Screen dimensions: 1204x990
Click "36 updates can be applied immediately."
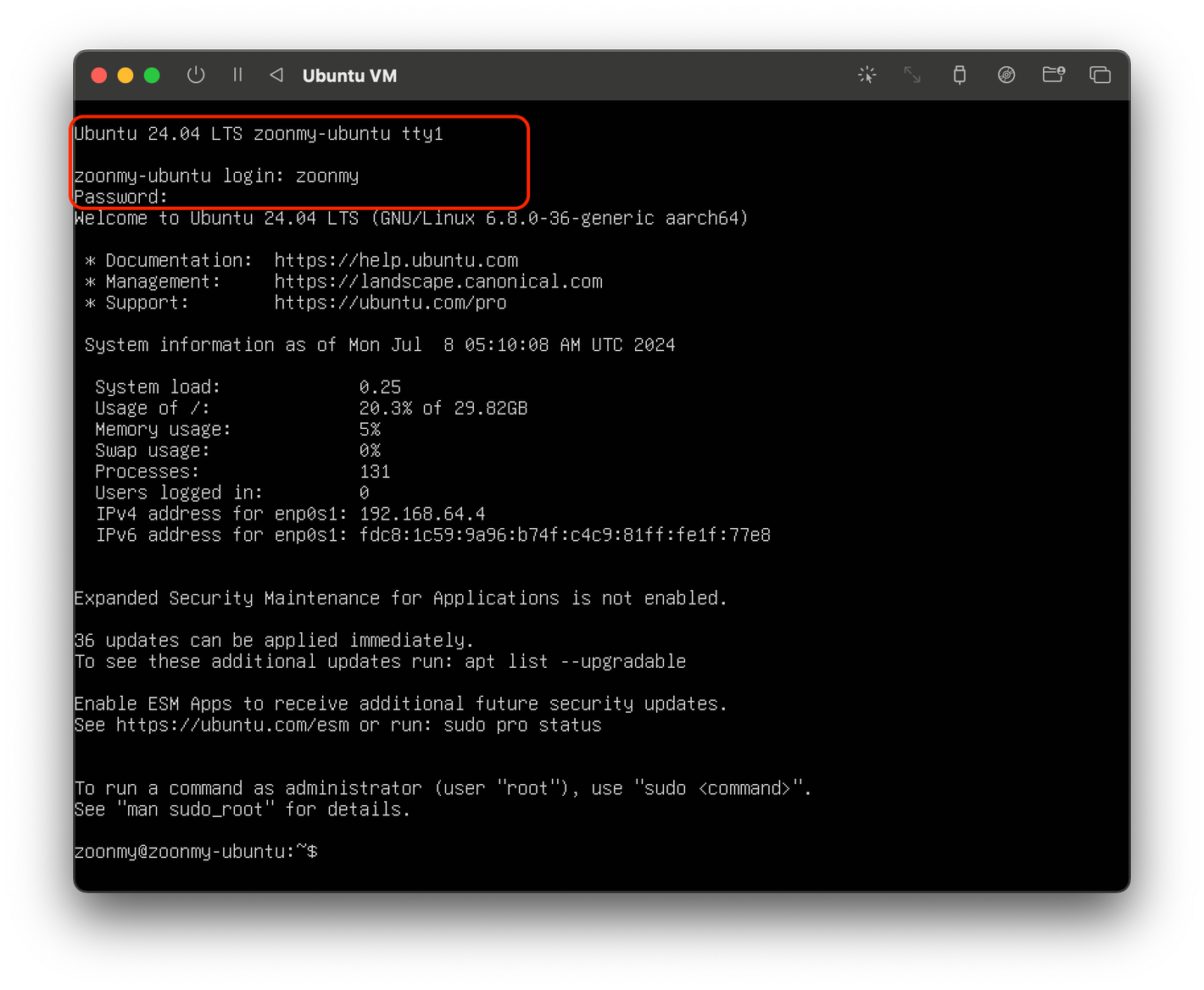click(x=274, y=640)
